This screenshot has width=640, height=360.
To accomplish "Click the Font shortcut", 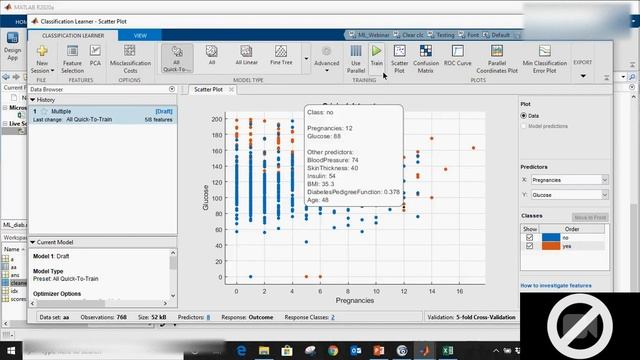I will [469, 35].
